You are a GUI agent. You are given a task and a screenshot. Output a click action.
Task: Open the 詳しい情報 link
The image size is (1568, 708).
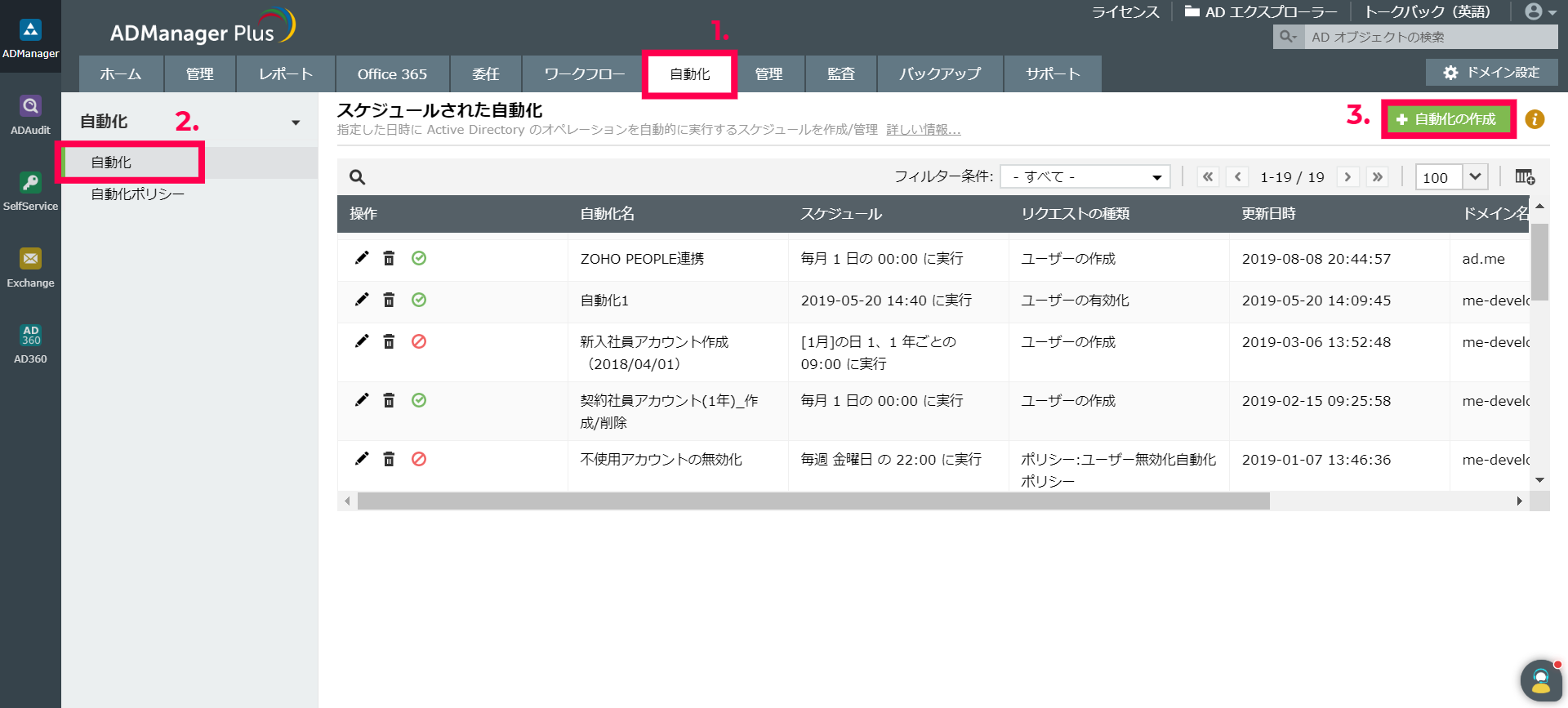[923, 130]
